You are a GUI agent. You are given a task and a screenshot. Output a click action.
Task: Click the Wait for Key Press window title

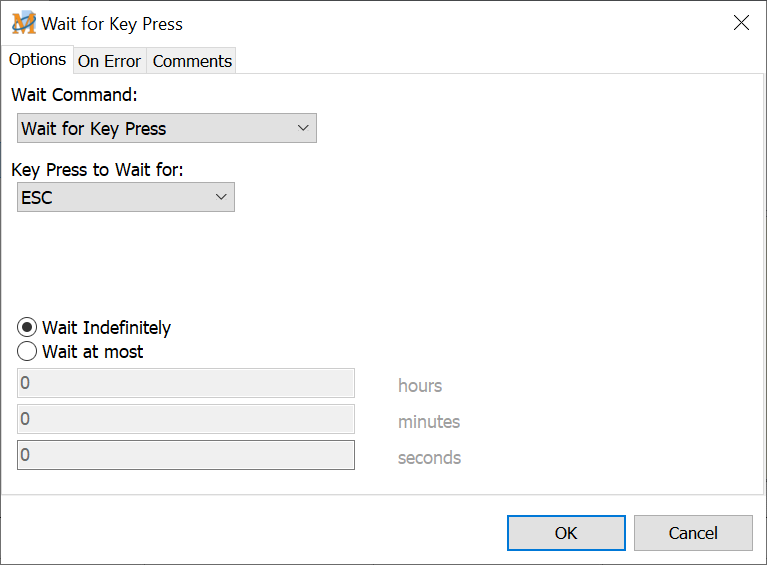[112, 23]
